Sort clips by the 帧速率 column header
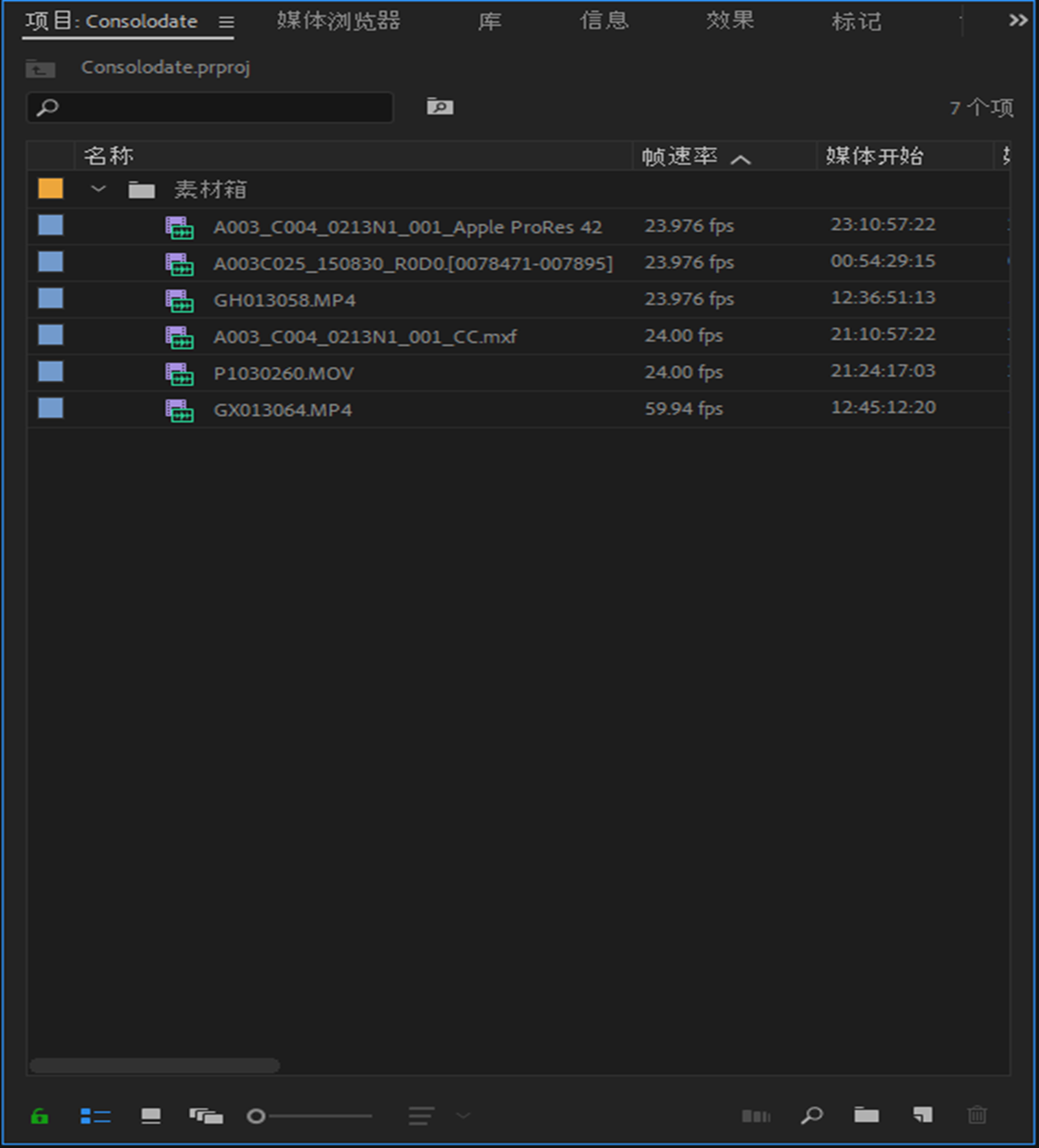Viewport: 1039px width, 1148px height. [x=678, y=156]
